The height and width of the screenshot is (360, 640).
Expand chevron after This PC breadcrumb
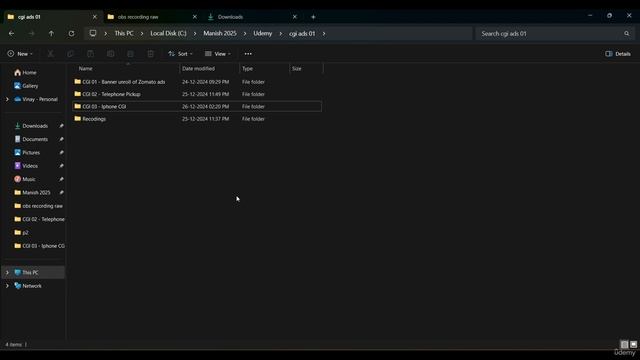coord(142,33)
